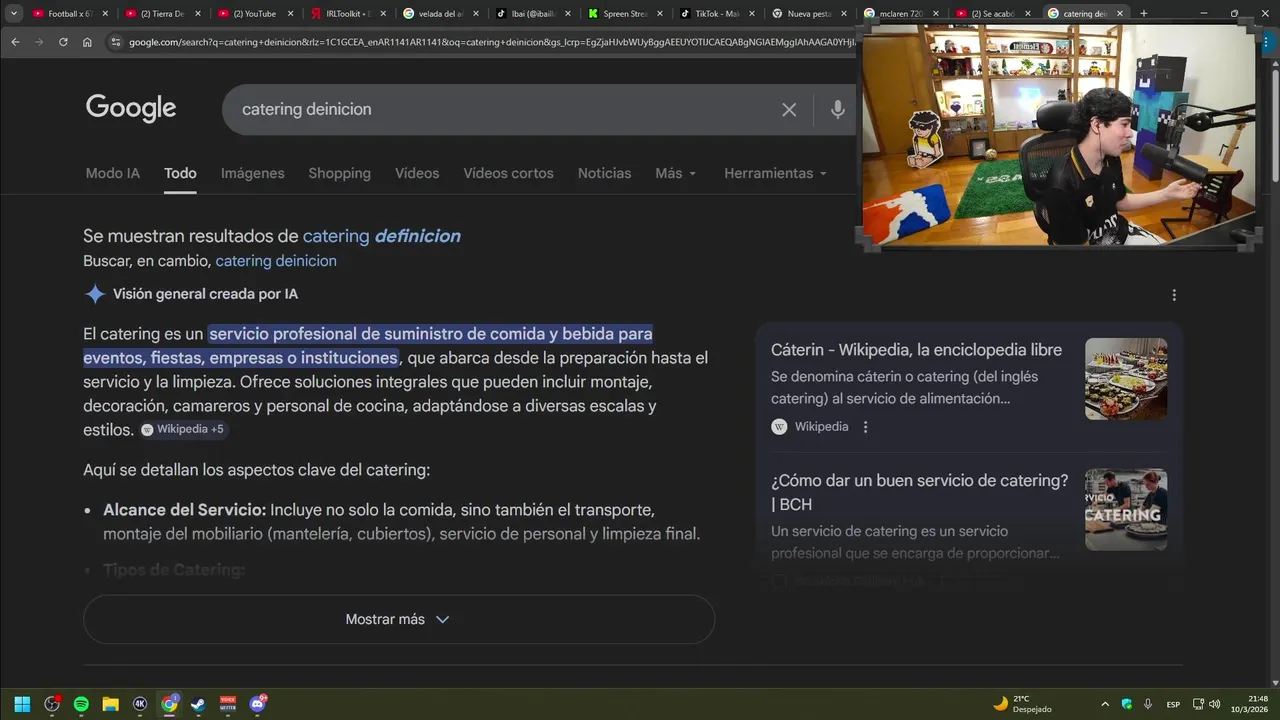Go back to previous page
Screen dimensions: 1280x720
click(x=15, y=42)
